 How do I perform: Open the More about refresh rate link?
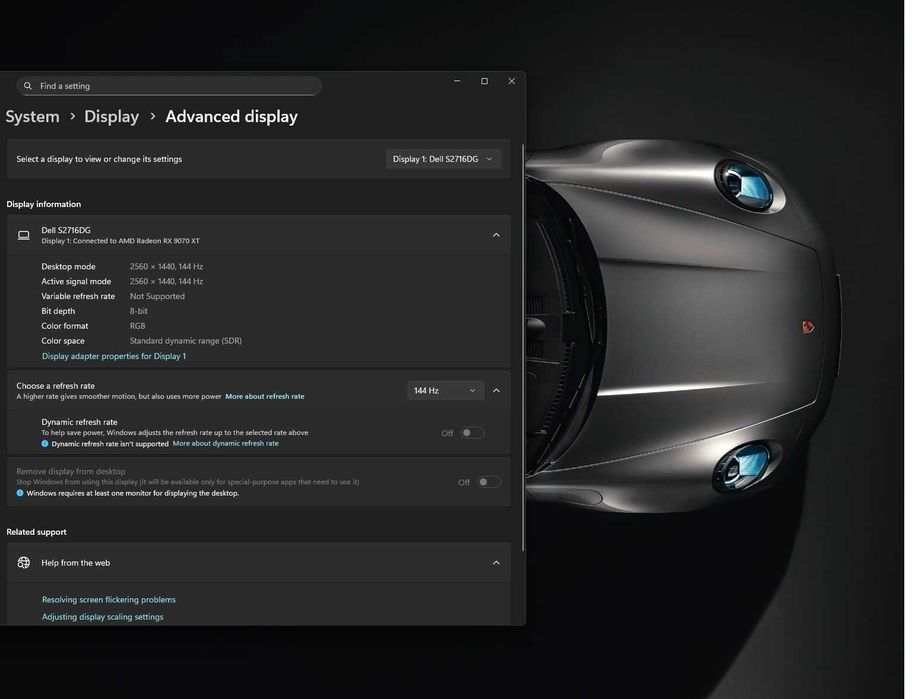265,396
